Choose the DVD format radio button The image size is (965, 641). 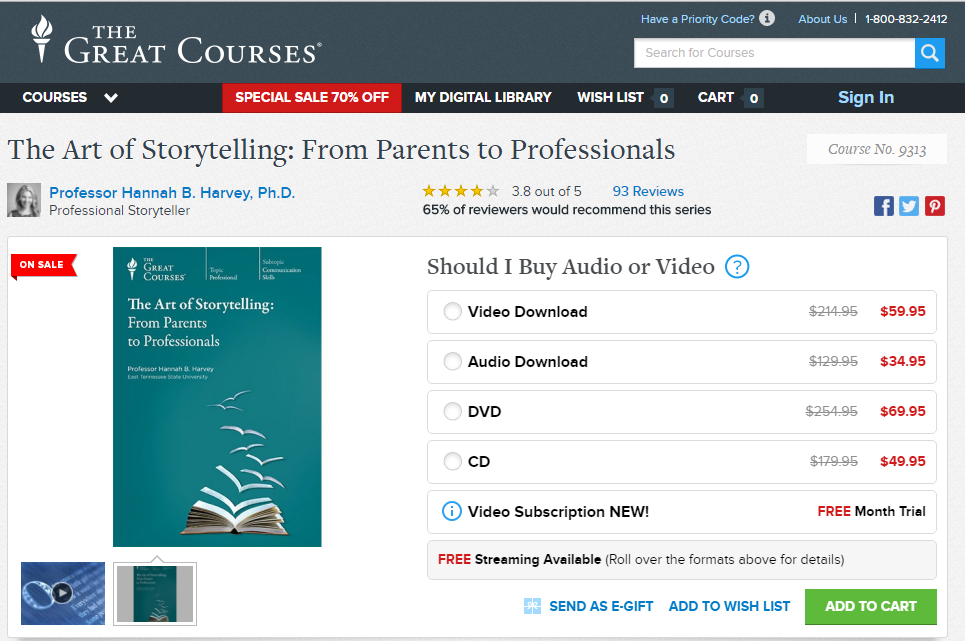453,412
